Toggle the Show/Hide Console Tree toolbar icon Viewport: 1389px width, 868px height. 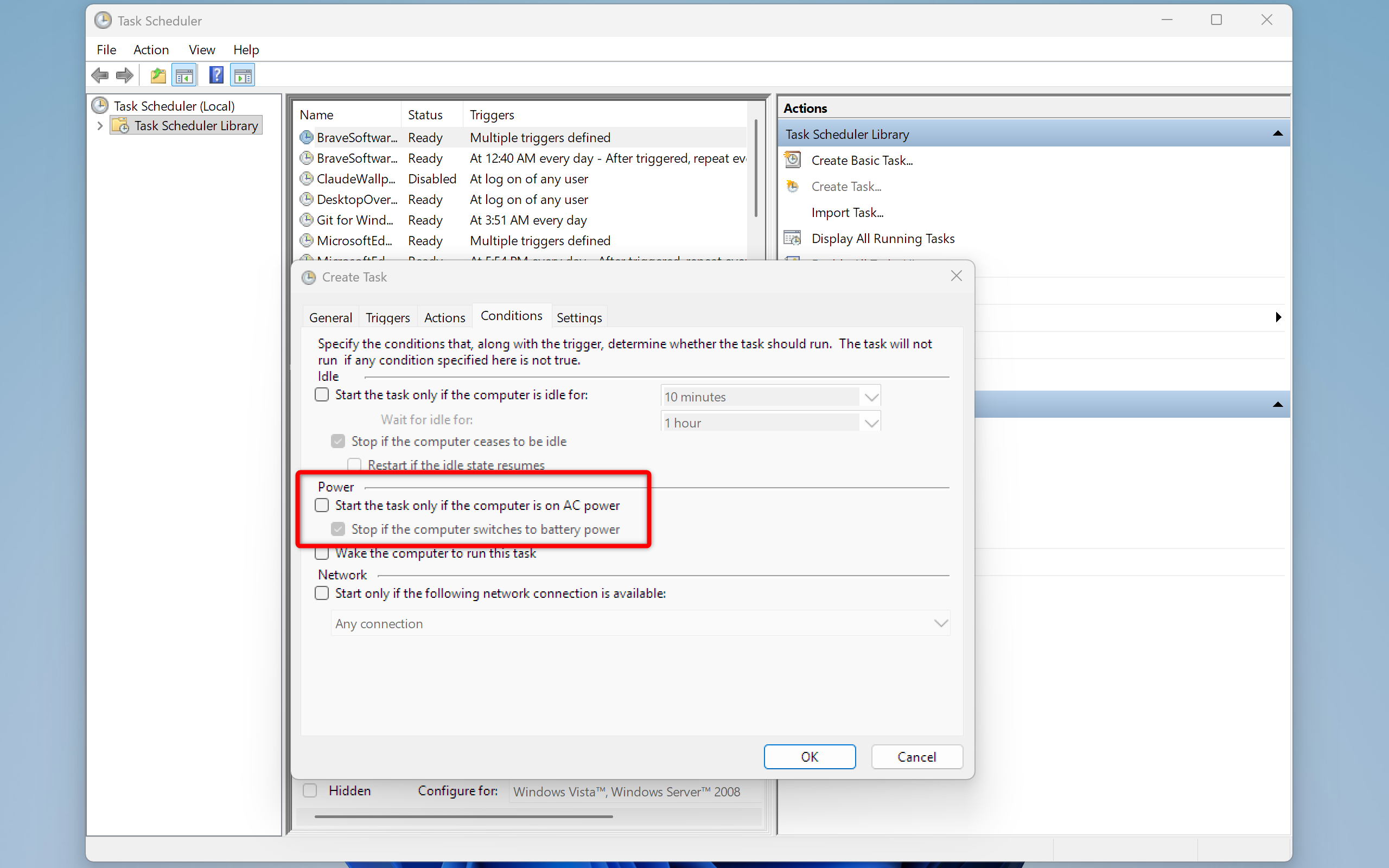point(184,75)
